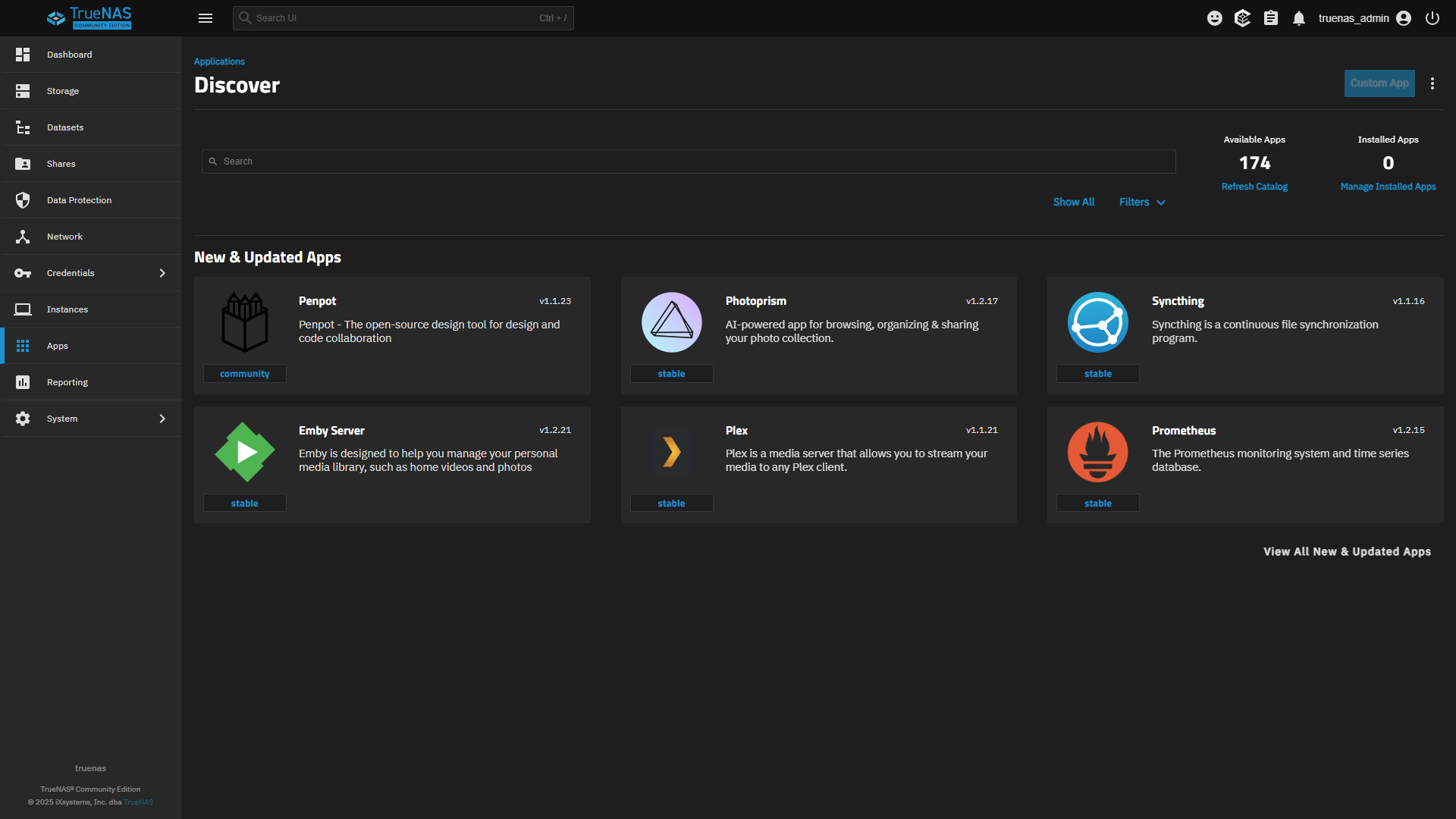The height and width of the screenshot is (819, 1456).
Task: Click the Penpot app logo
Action: point(244,322)
